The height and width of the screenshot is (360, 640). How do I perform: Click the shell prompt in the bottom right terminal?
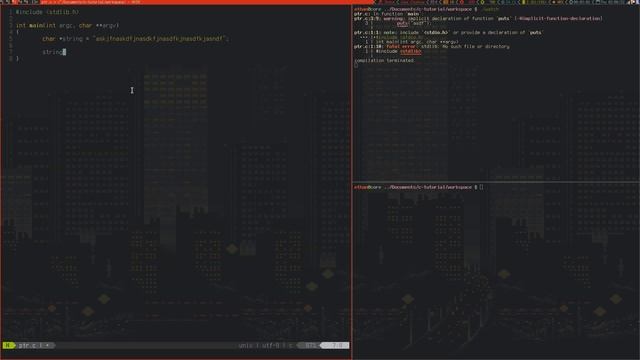415,187
